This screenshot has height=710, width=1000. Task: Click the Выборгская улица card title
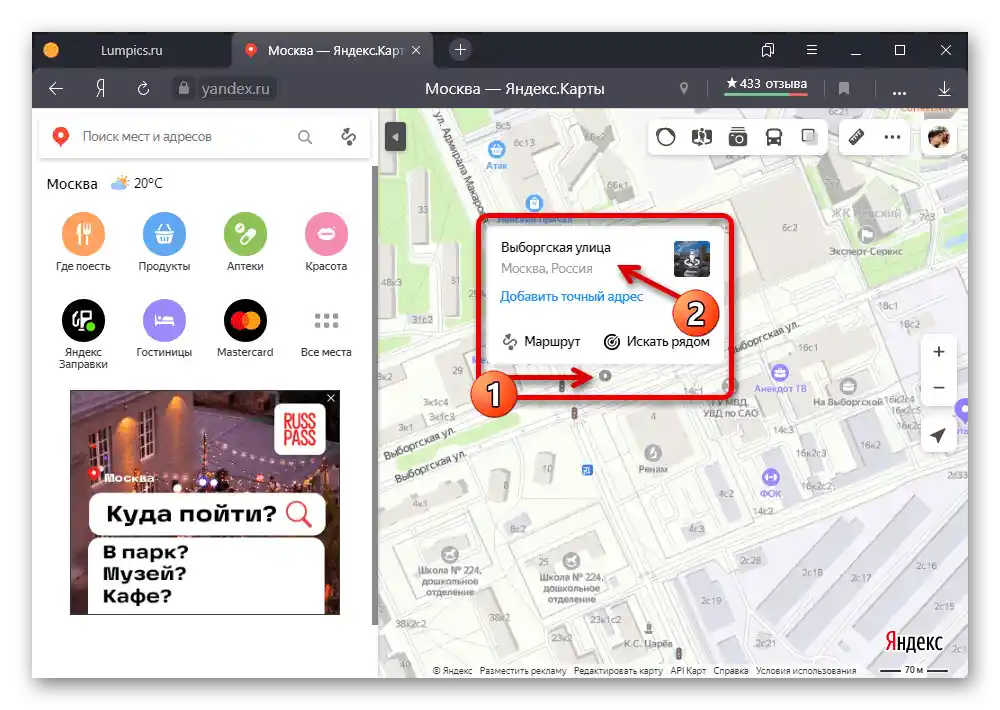click(x=555, y=248)
